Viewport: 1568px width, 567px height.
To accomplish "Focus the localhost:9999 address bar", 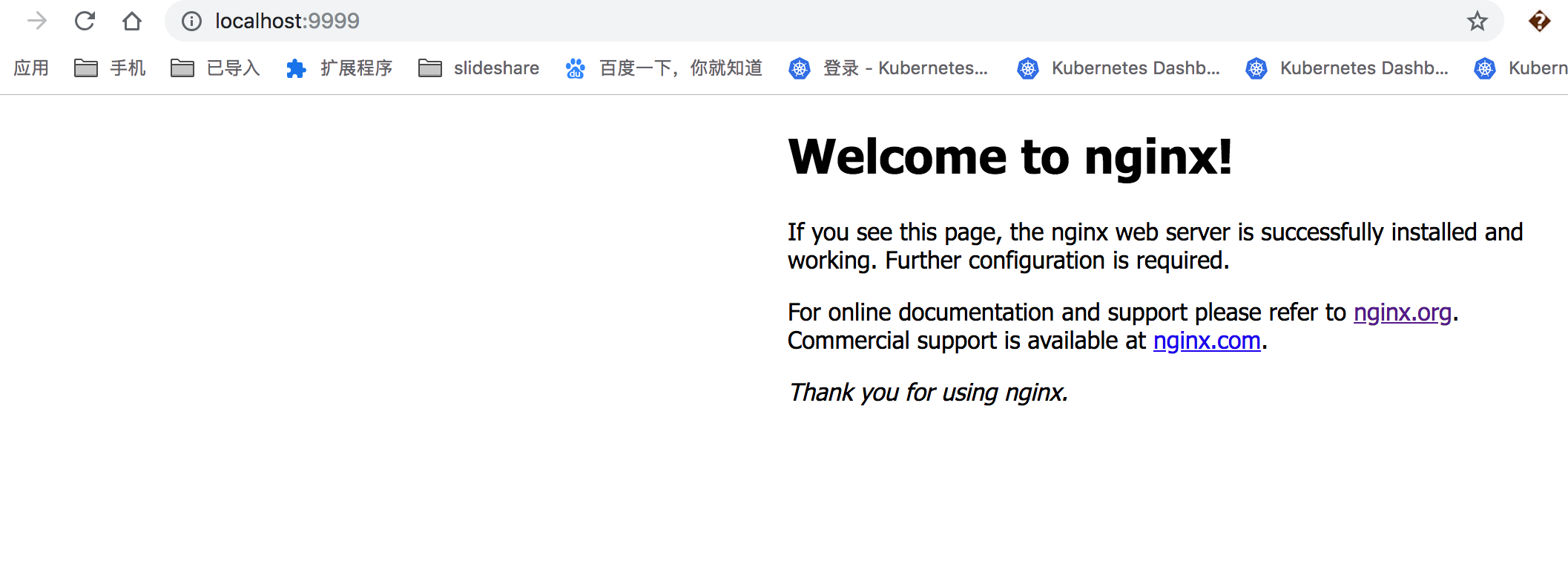I will click(834, 21).
